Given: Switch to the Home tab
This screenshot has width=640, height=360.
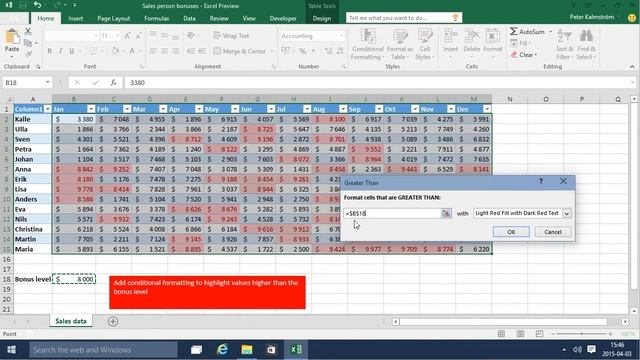Looking at the screenshot, I should (45, 18).
